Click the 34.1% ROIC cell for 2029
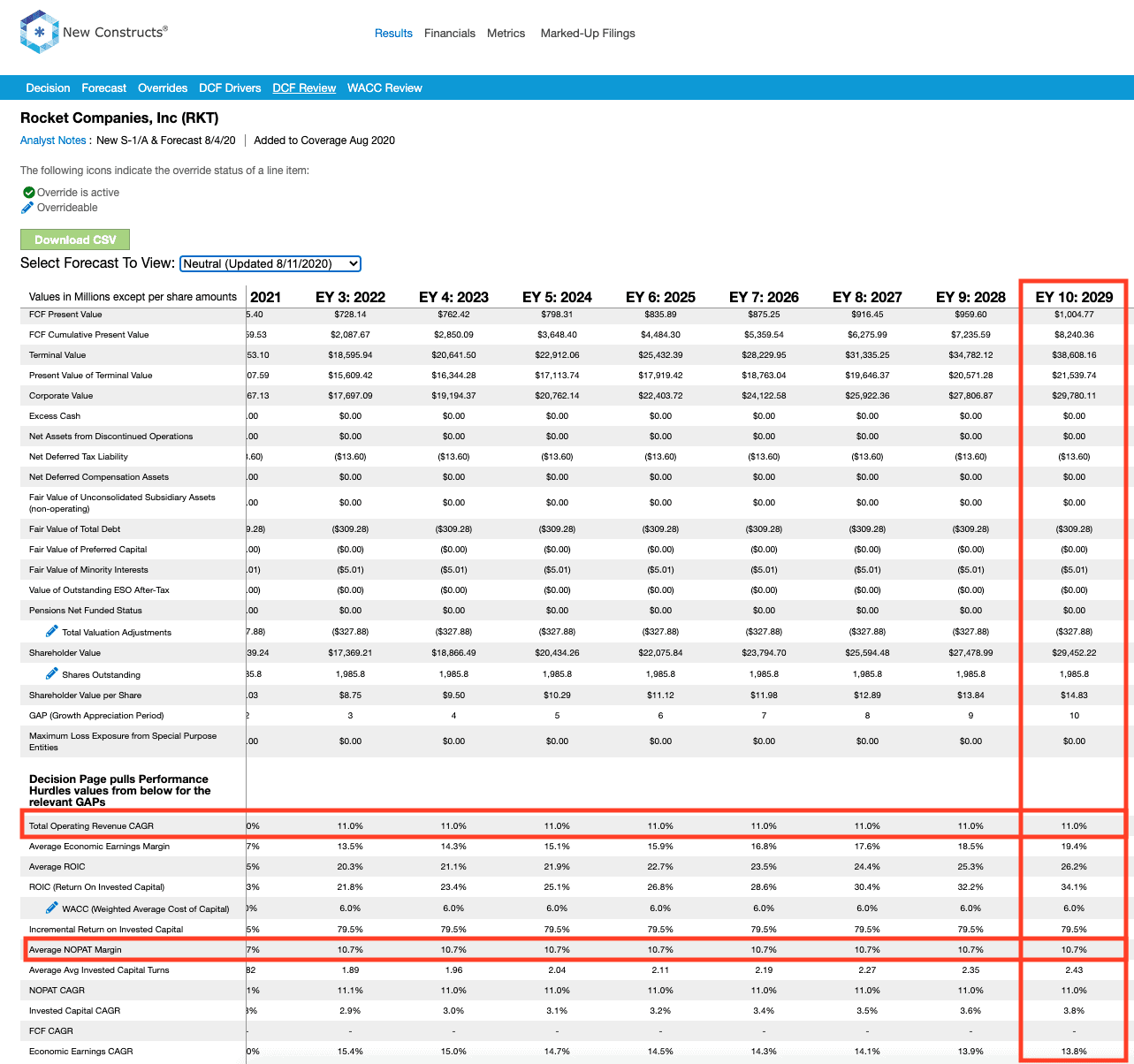The width and height of the screenshot is (1134, 1064). (x=1074, y=887)
